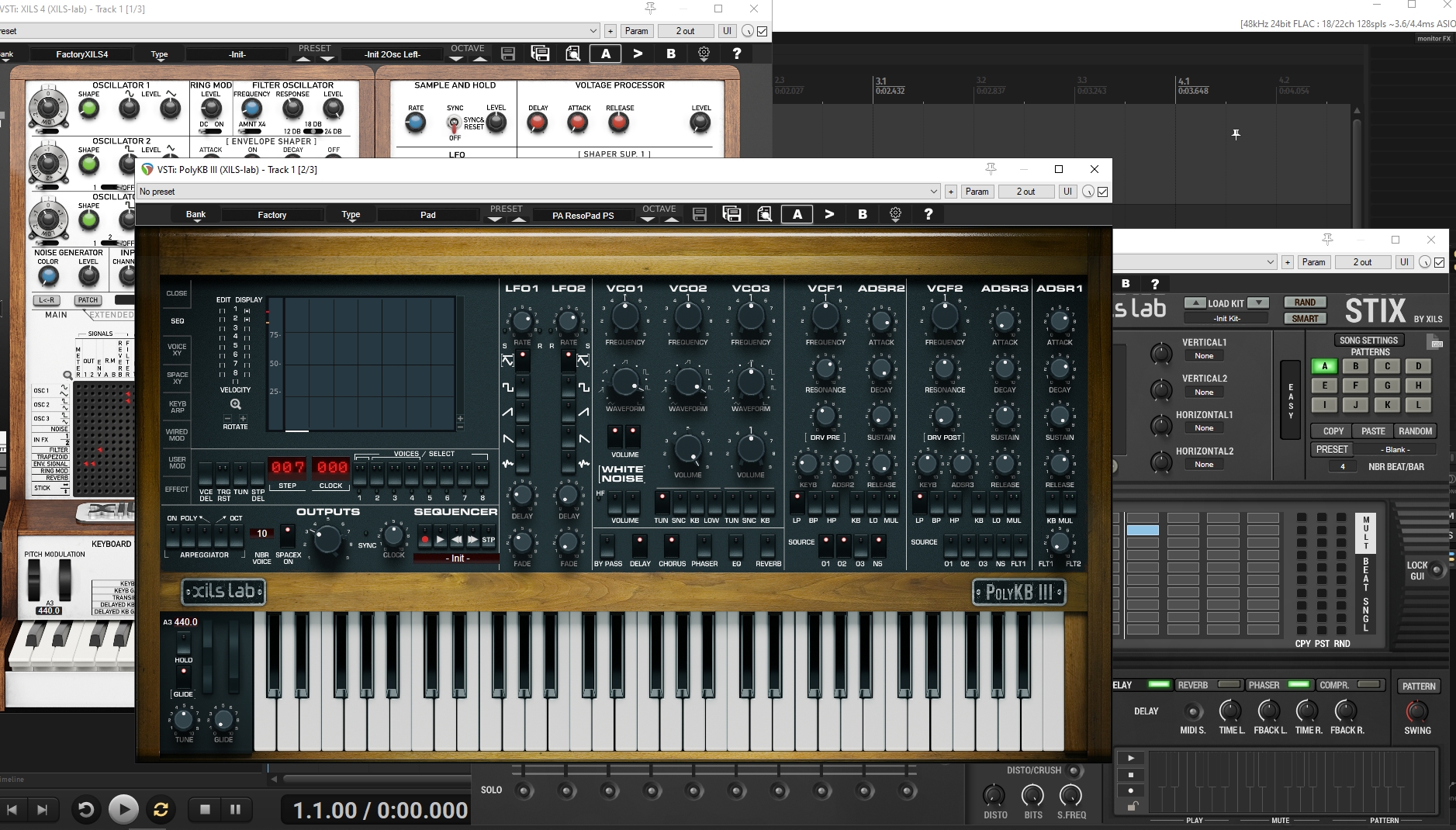Go to project start in transport
This screenshot has height=830, width=1456.
[x=12, y=810]
